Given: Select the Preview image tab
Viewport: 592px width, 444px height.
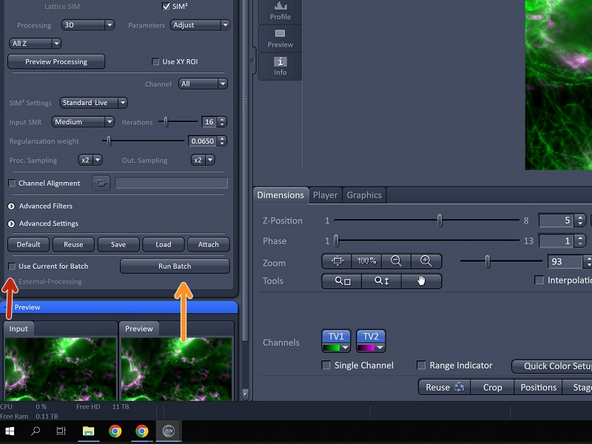Looking at the screenshot, I should [x=139, y=329].
